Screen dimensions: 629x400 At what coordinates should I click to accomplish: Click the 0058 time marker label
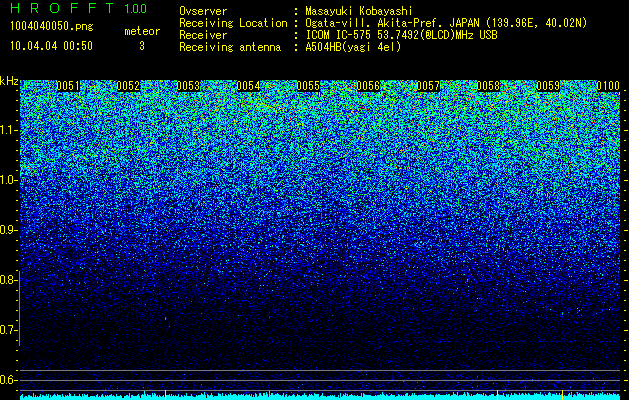(x=488, y=86)
